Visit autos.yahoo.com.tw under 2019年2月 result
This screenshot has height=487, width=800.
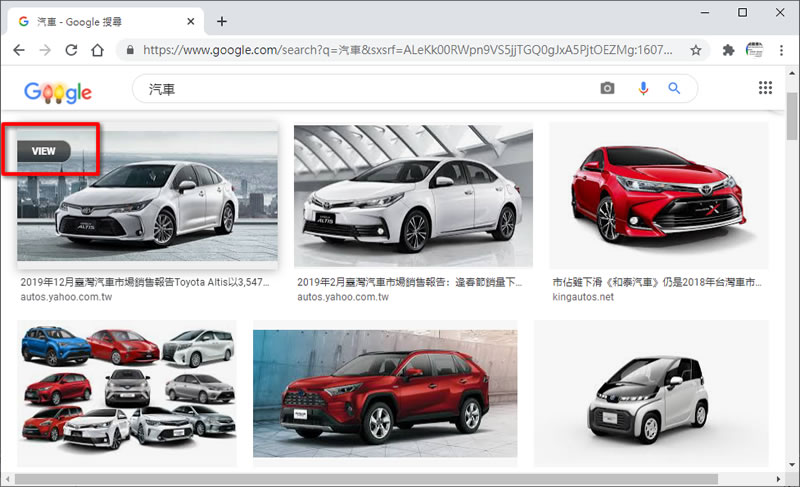pos(343,297)
